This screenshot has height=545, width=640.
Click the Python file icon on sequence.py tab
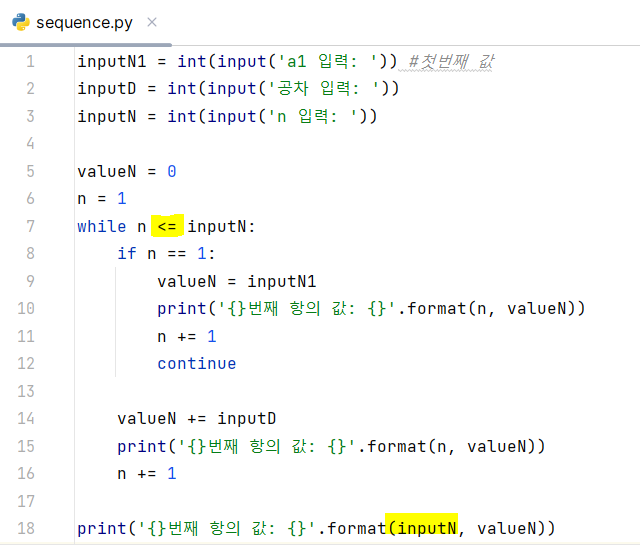[21, 22]
